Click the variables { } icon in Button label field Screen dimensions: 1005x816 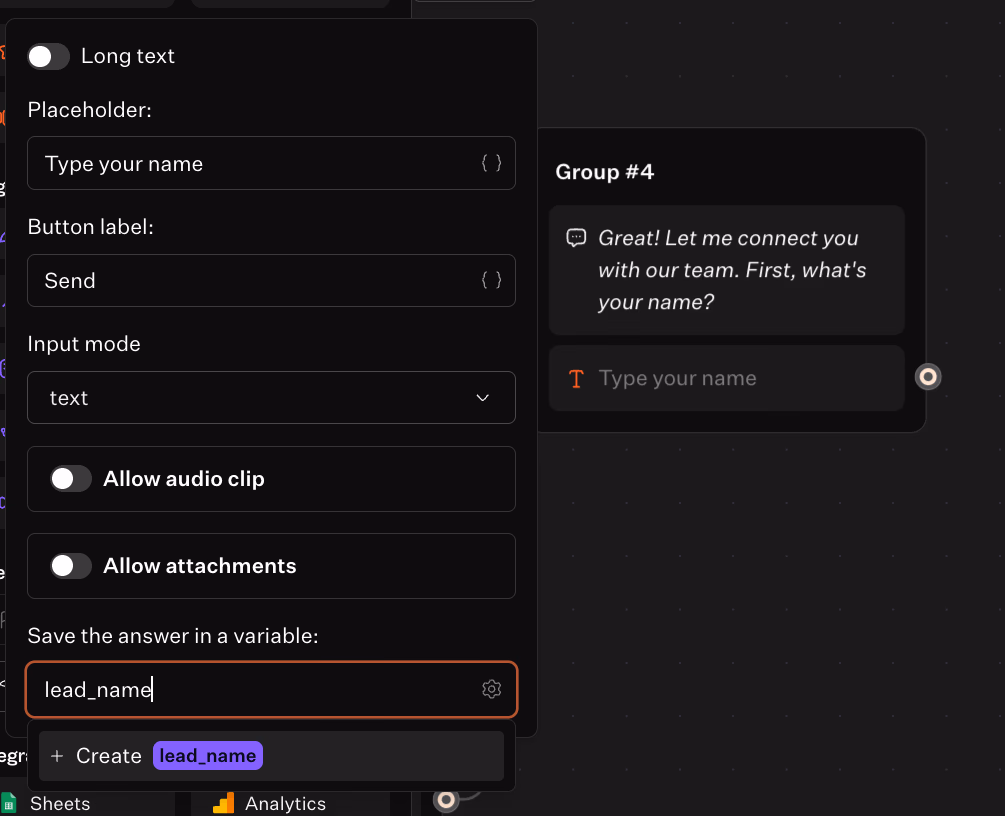[x=492, y=280]
